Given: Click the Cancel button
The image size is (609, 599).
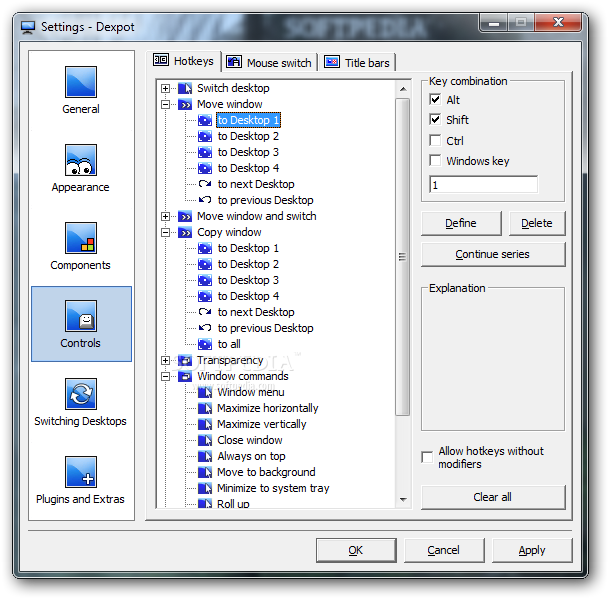Looking at the screenshot, I should coord(444,550).
